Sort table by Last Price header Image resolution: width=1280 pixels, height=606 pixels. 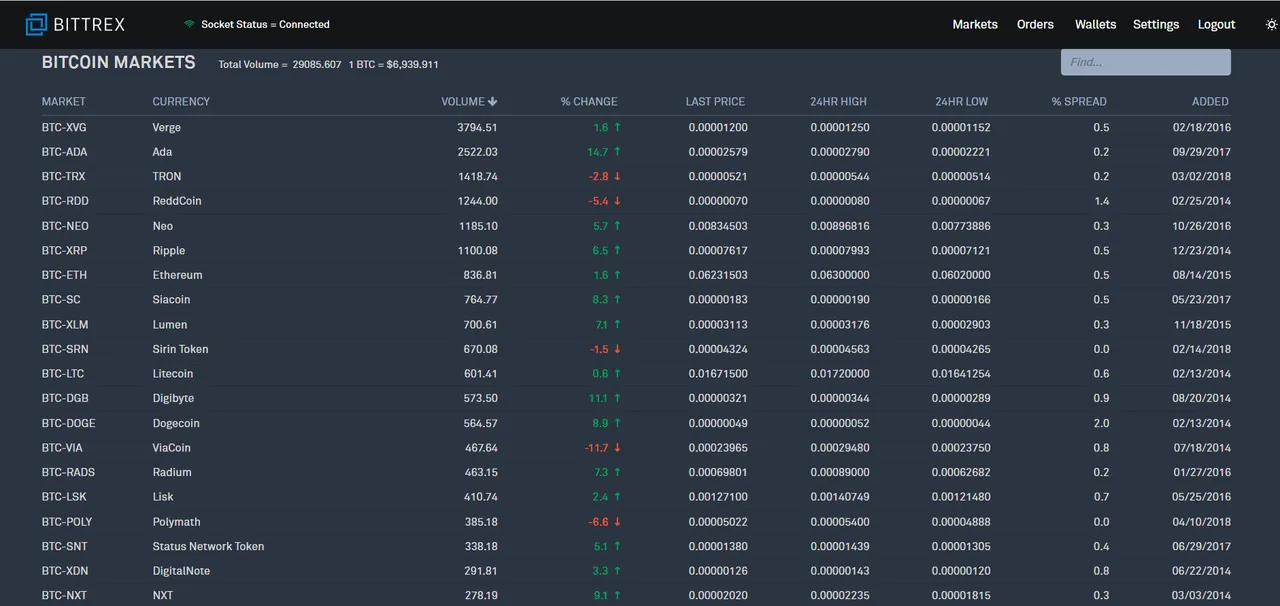715,101
